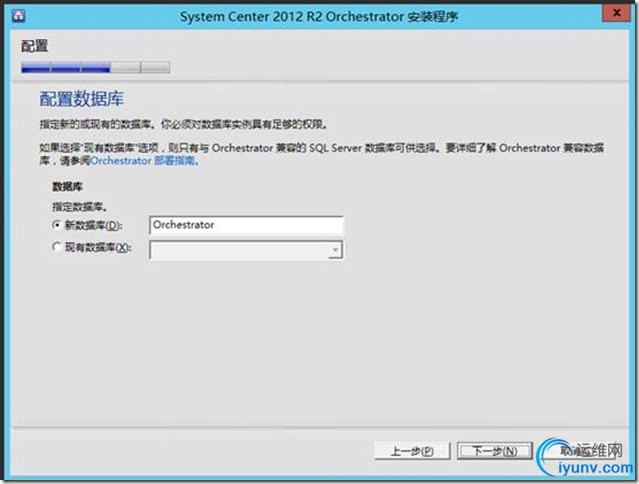Close the Orchestrator setup window
639x484 pixels.
(616, 13)
